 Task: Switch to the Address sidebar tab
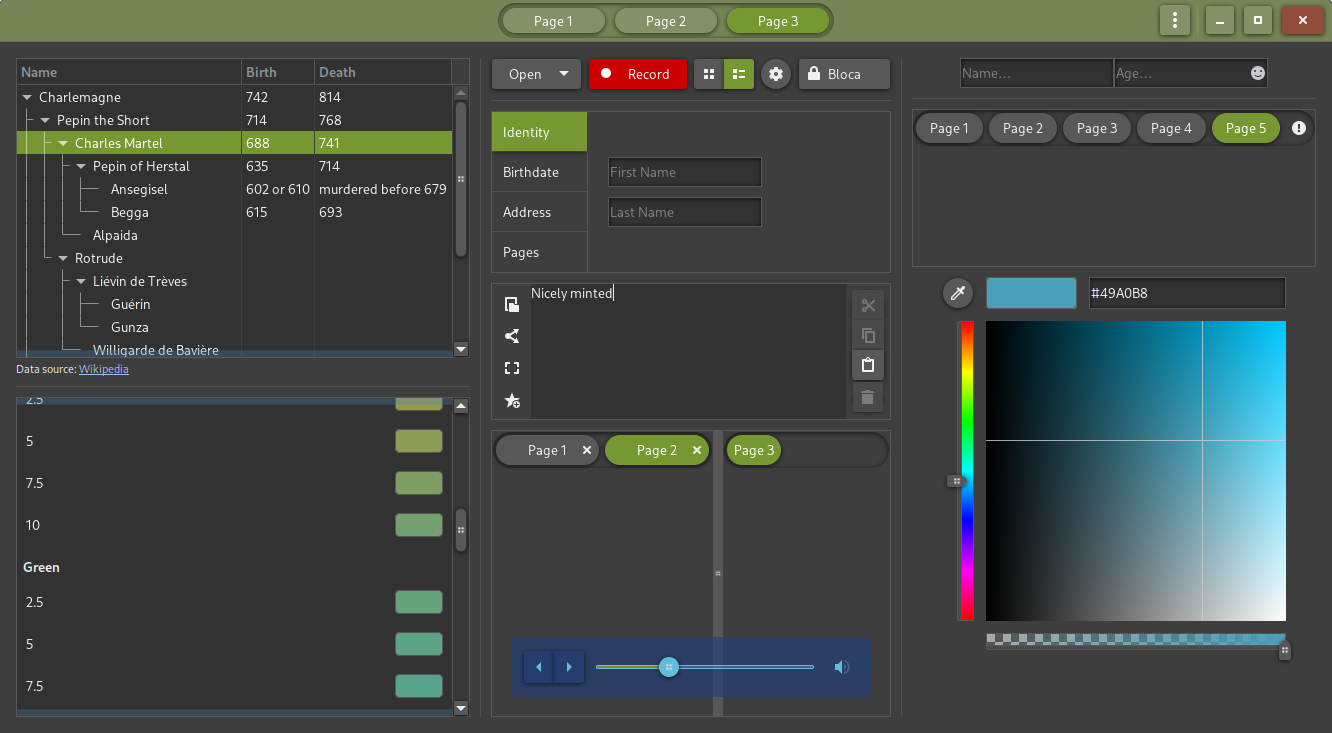[x=539, y=212]
